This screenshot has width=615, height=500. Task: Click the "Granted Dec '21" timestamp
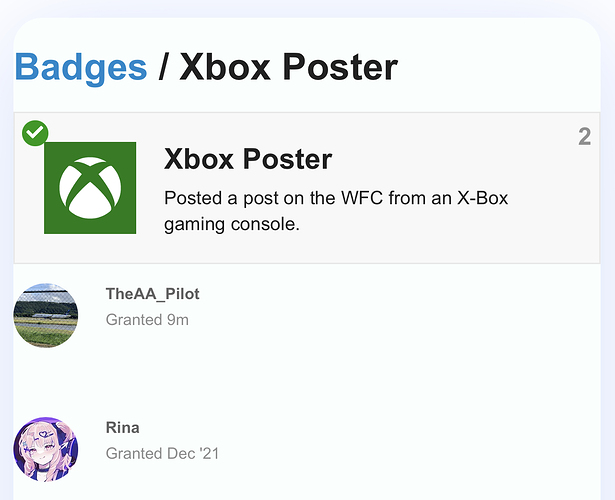tap(162, 454)
